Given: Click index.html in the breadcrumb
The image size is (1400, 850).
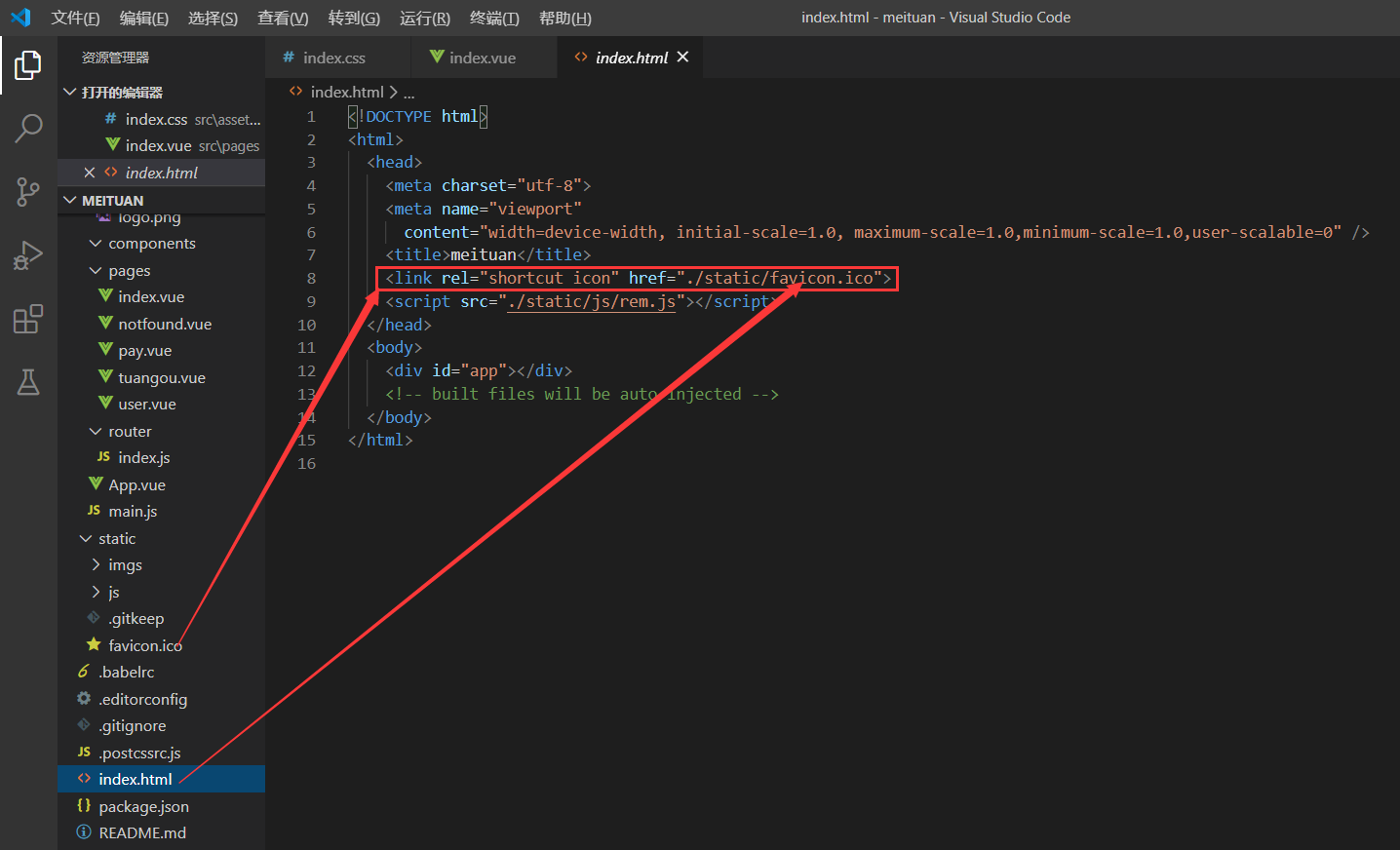Looking at the screenshot, I should [346, 92].
